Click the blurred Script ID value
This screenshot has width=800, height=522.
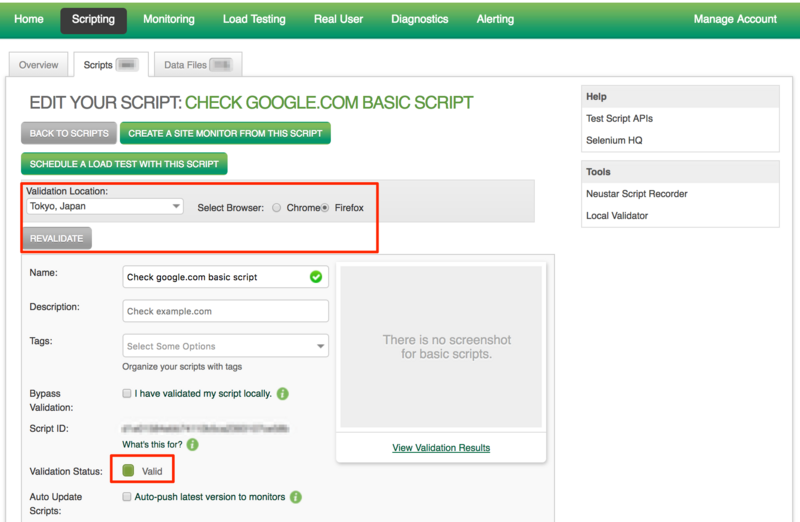click(x=206, y=428)
